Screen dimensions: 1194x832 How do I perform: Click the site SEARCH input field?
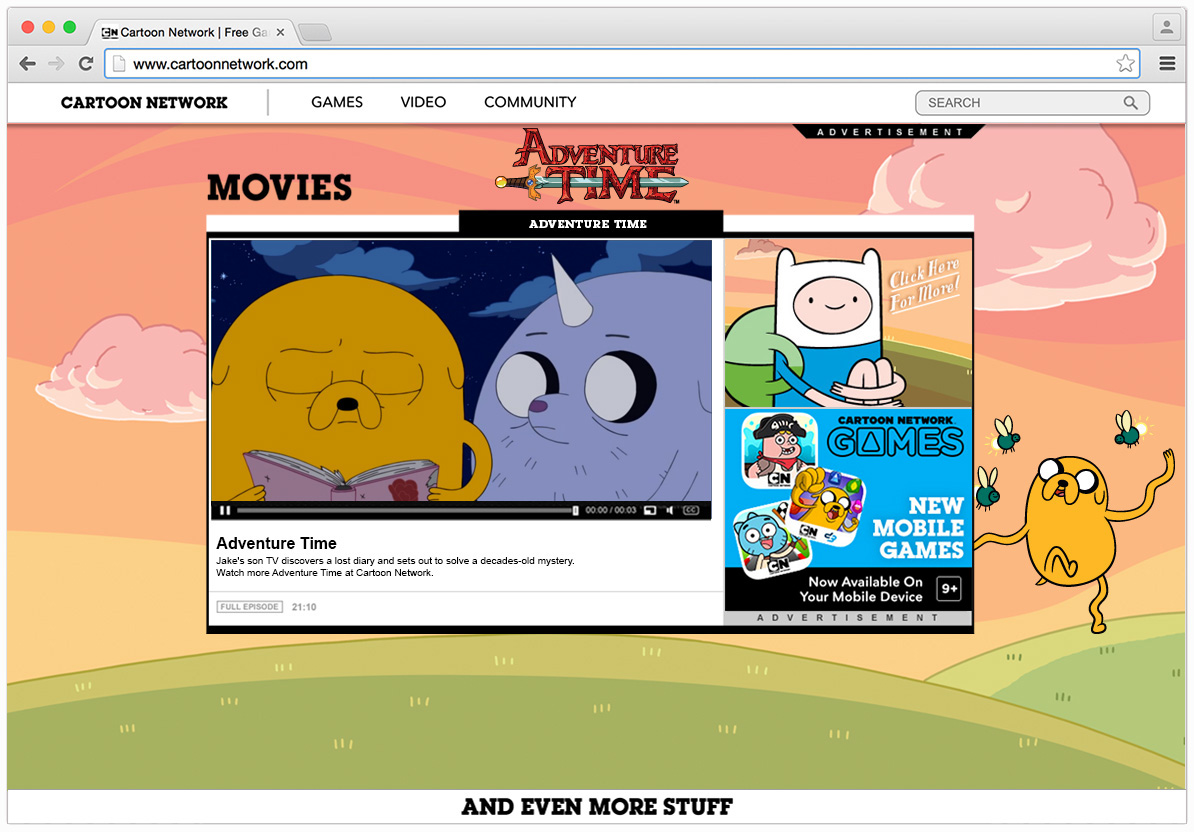1032,103
